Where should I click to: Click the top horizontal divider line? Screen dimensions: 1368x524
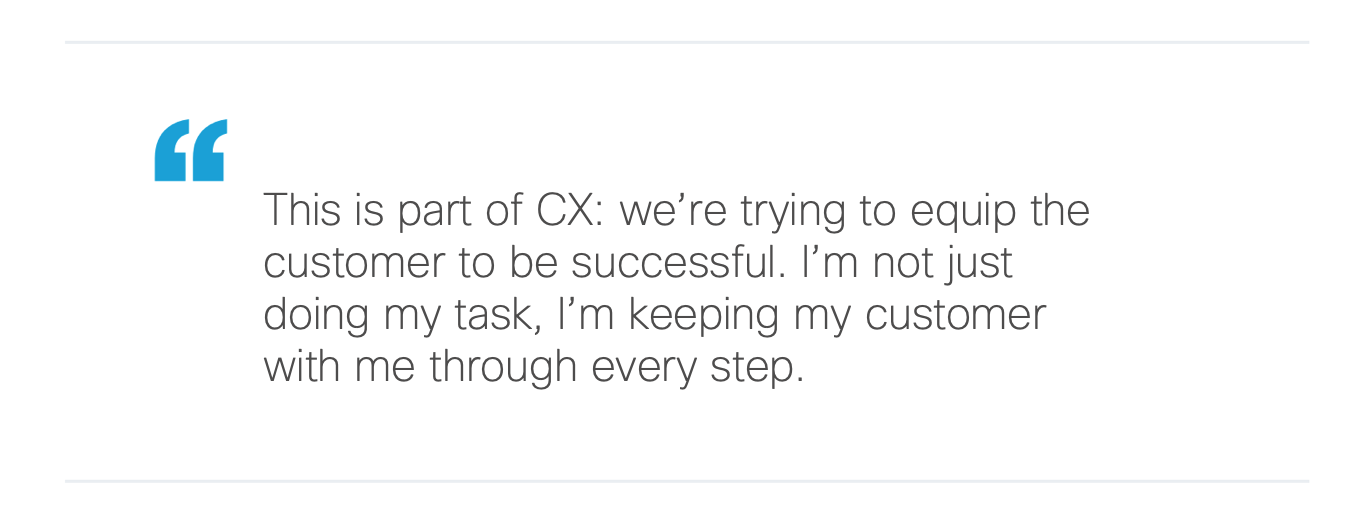[x=686, y=42]
